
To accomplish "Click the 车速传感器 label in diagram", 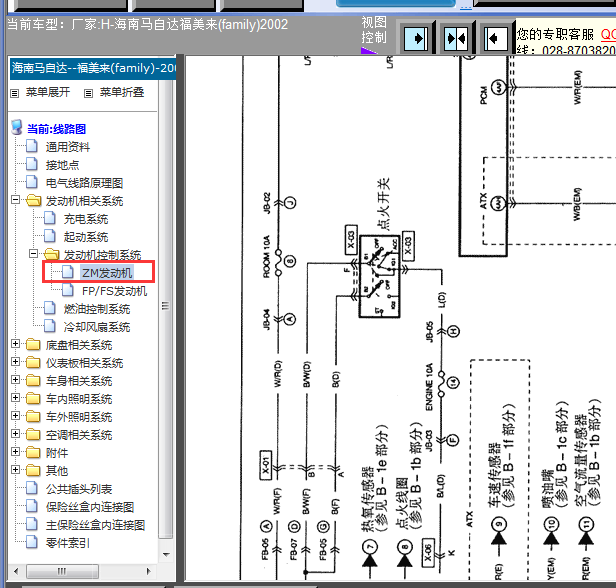I will [x=494, y=474].
